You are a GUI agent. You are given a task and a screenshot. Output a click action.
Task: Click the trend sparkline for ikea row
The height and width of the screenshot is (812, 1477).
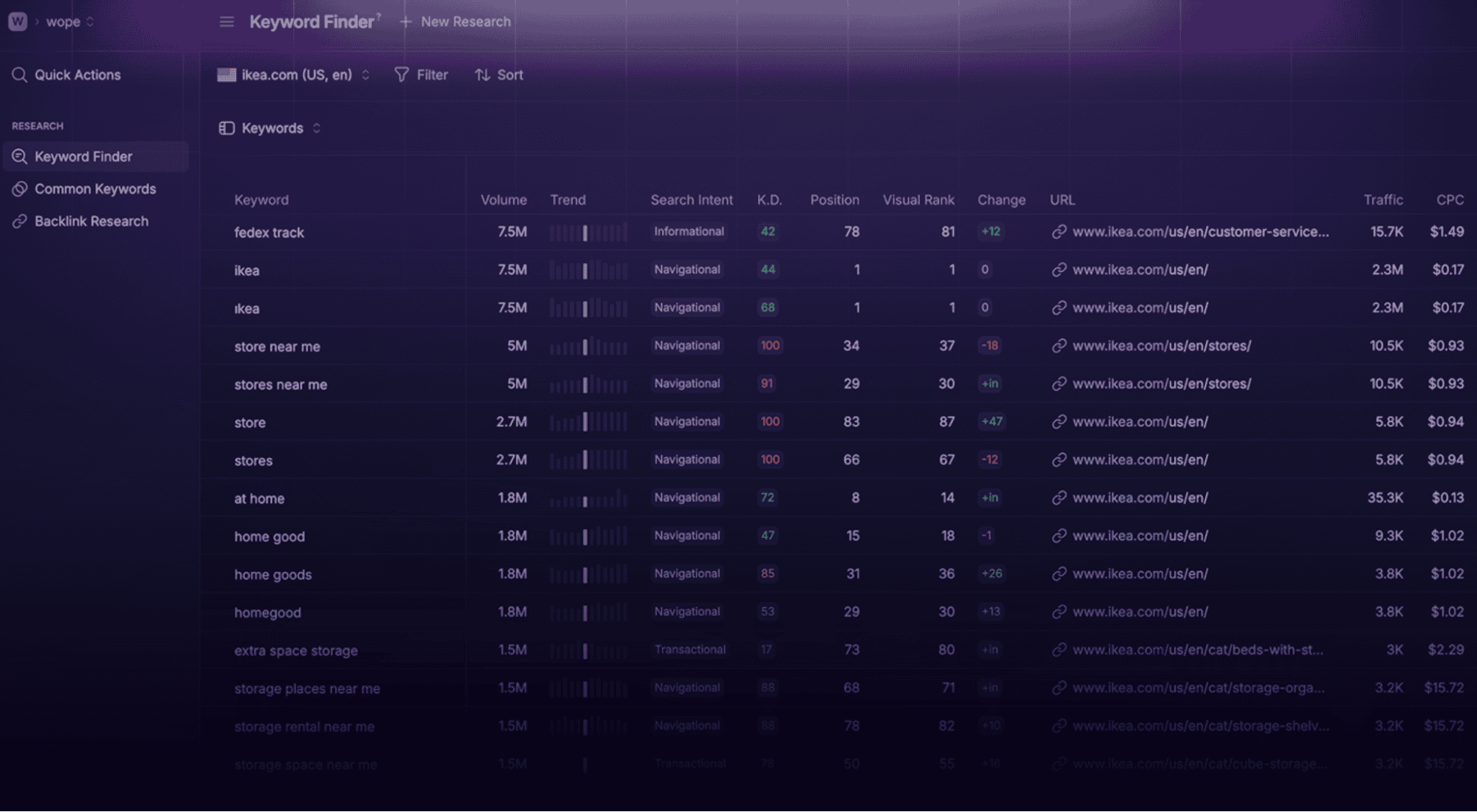click(x=587, y=270)
